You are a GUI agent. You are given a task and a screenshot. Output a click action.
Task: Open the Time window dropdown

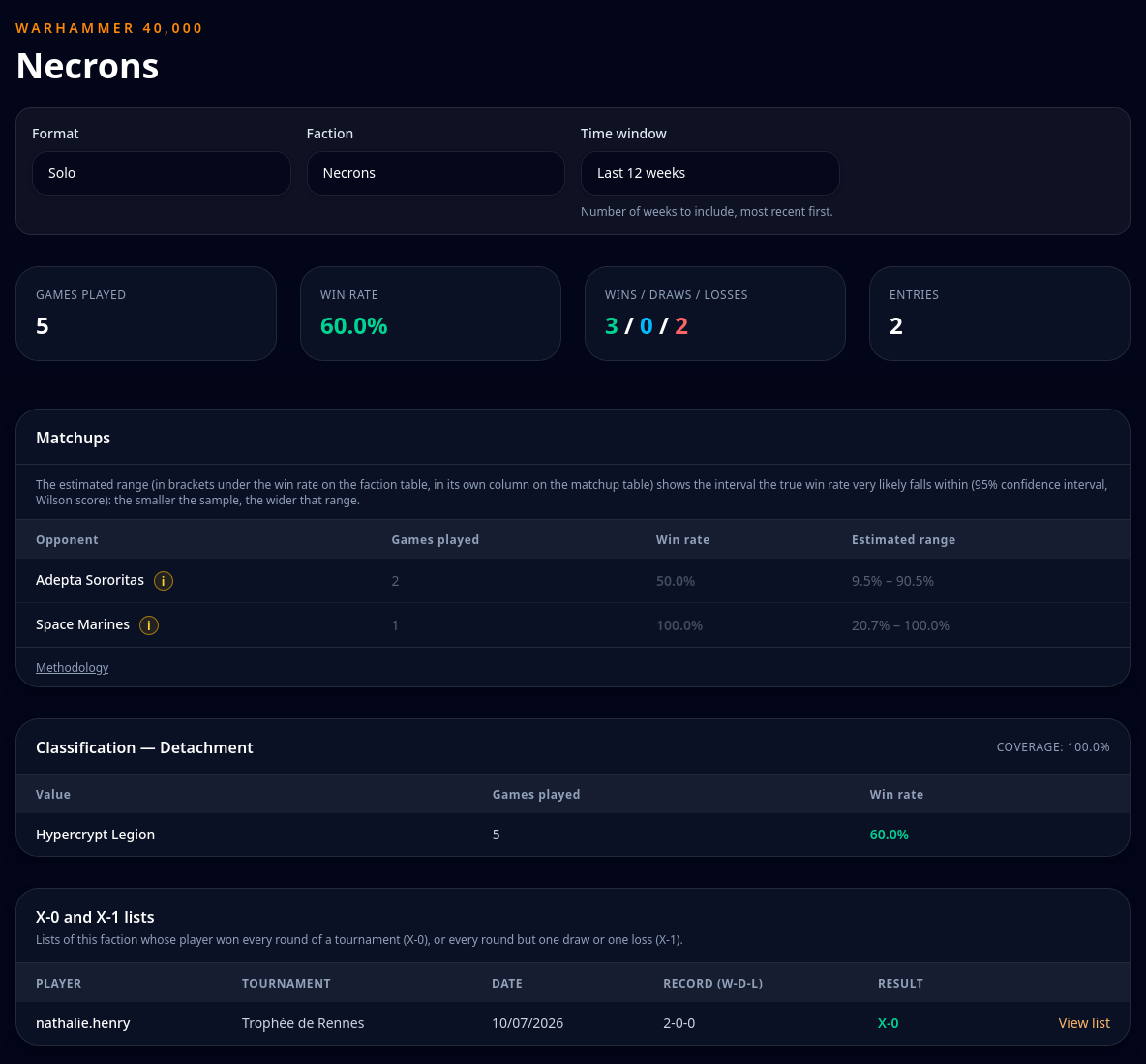tap(709, 173)
